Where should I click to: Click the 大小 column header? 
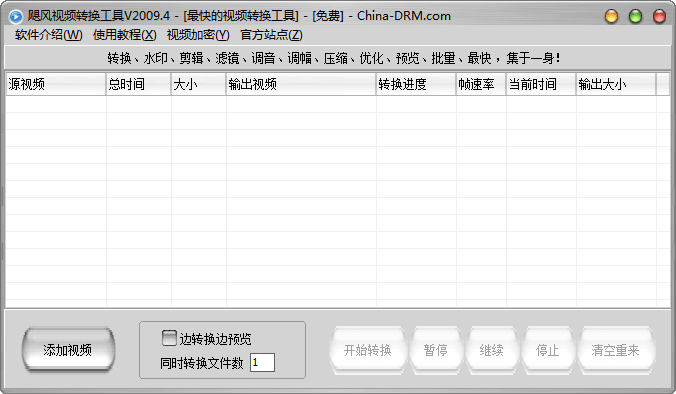coord(198,84)
